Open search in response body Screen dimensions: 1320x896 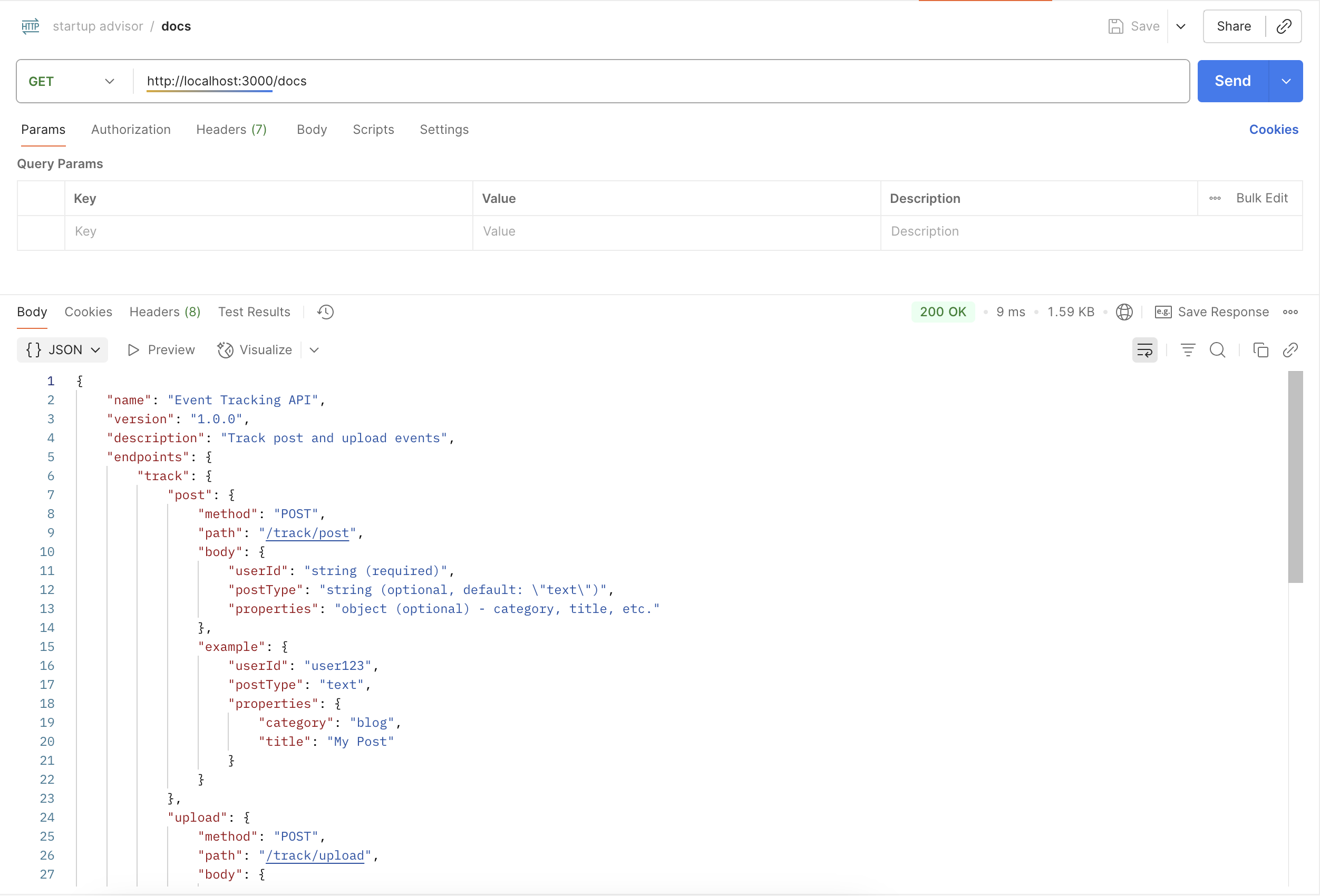(x=1217, y=350)
